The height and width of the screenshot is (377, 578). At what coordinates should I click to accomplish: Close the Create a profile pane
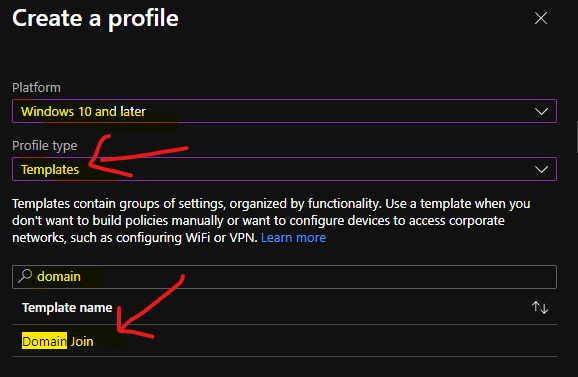tap(541, 18)
